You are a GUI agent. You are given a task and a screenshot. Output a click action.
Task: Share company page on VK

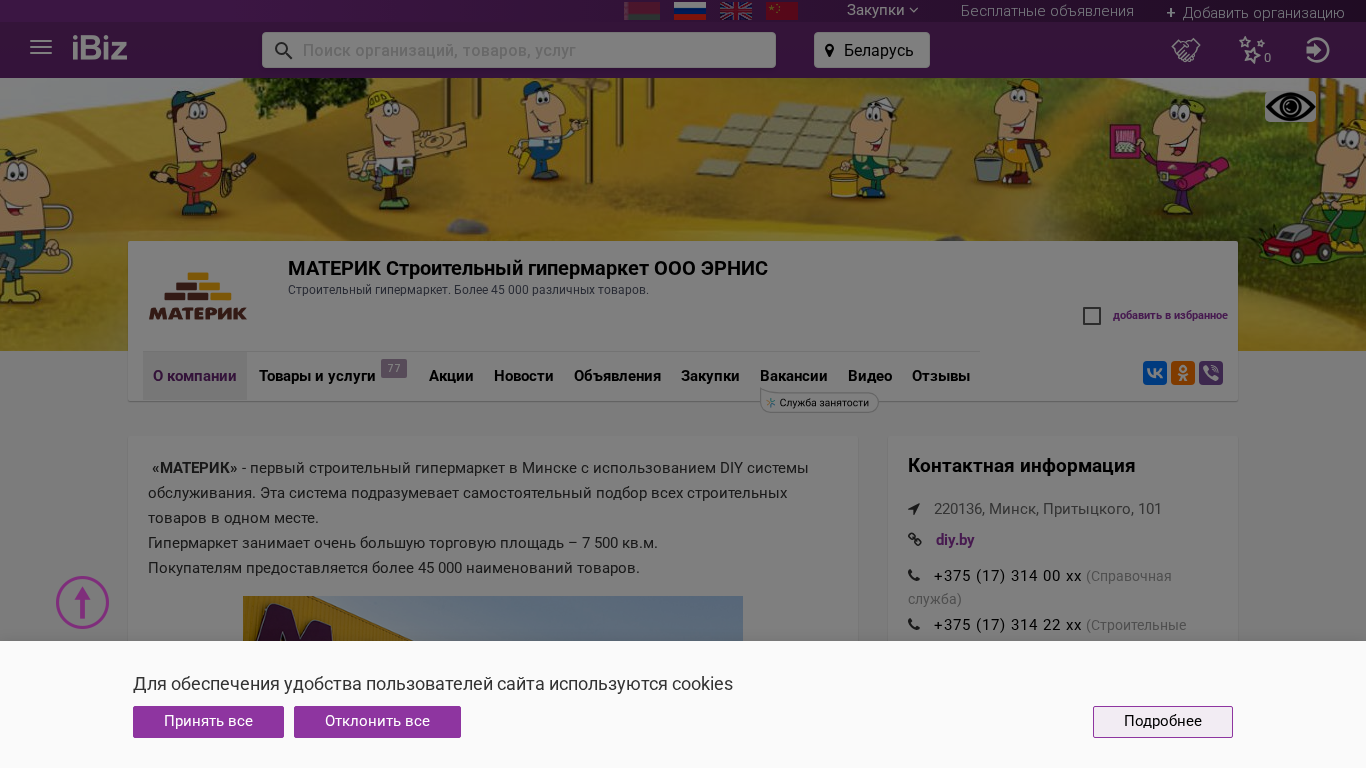pos(1155,373)
